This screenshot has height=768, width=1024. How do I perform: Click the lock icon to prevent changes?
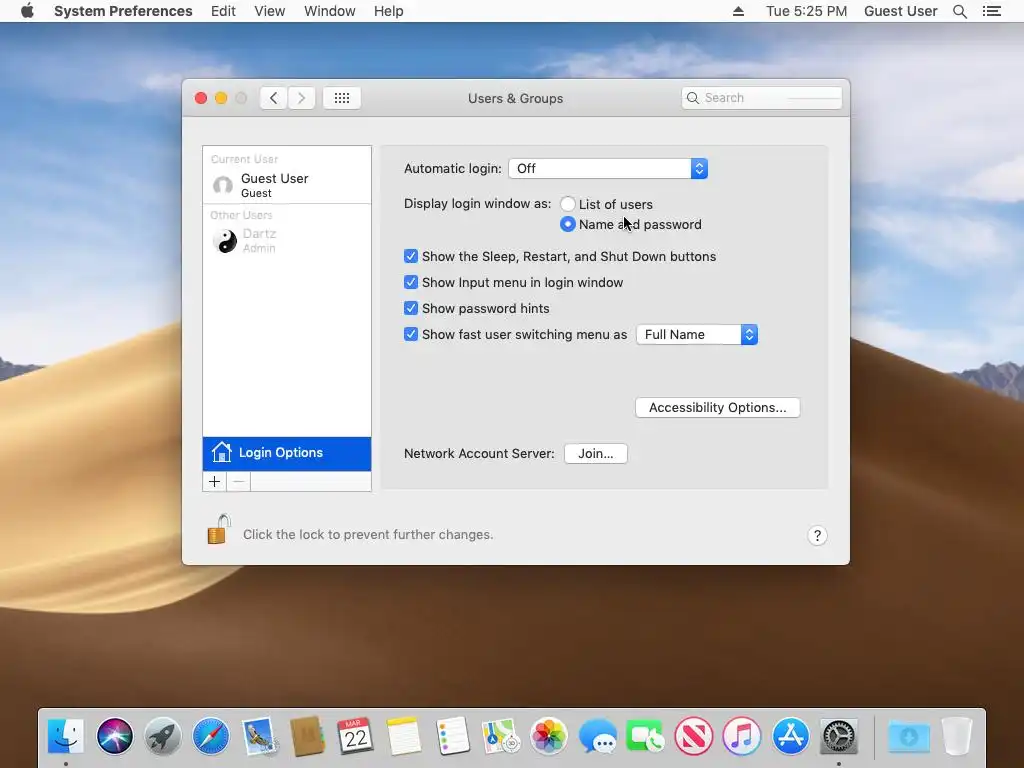coord(219,530)
